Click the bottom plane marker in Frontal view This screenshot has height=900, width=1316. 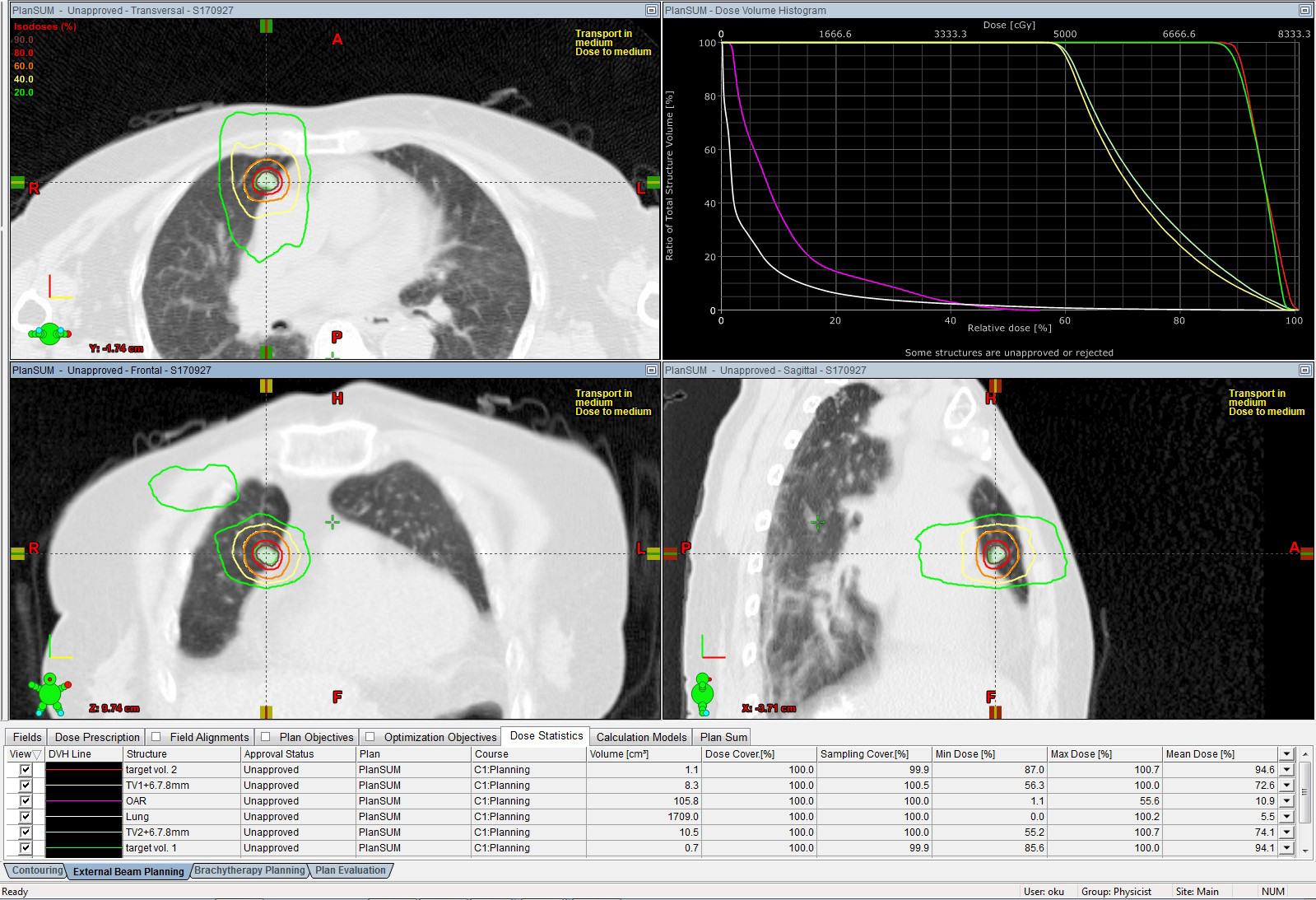pyautogui.click(x=266, y=711)
